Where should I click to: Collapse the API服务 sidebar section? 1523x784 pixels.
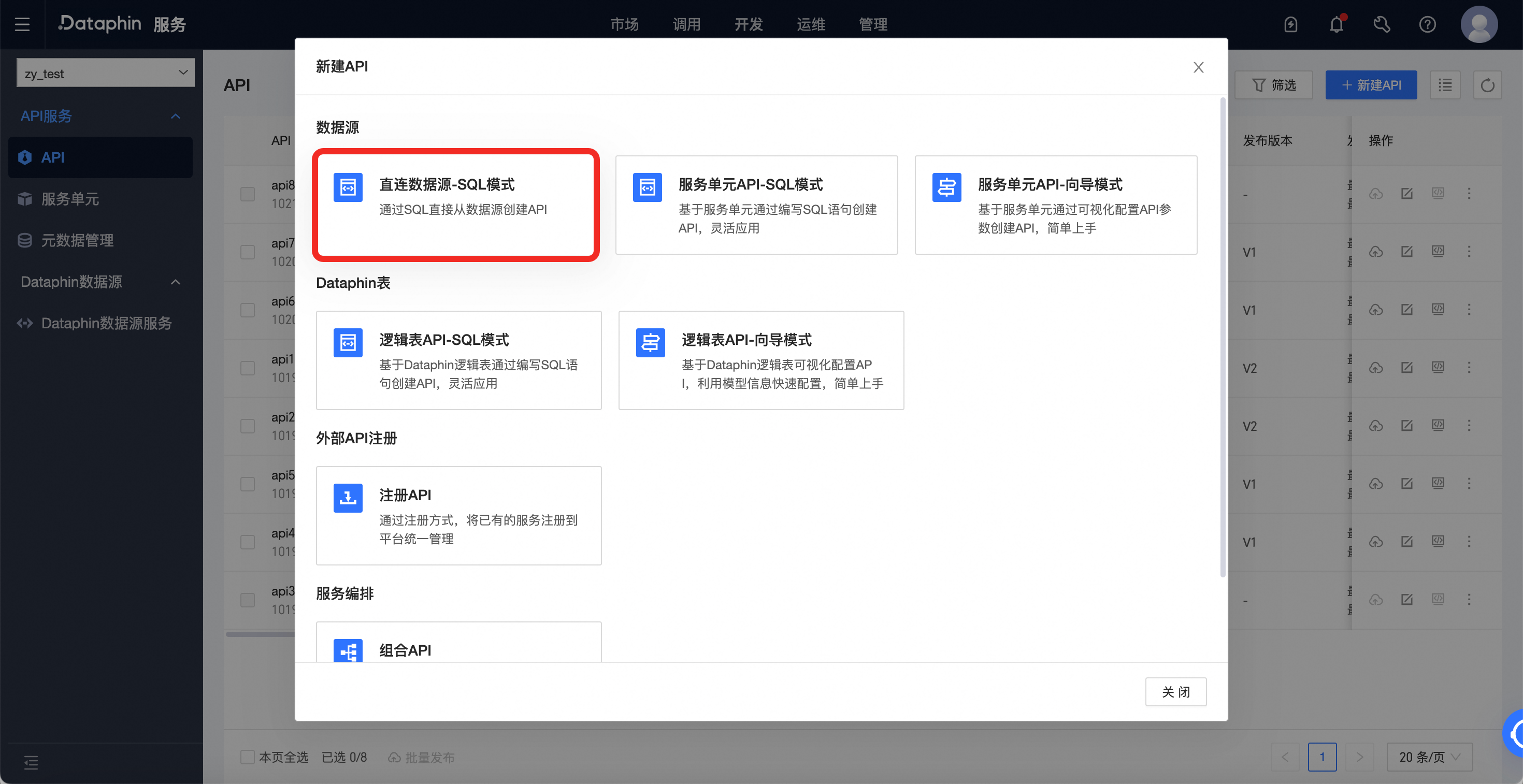pos(175,117)
